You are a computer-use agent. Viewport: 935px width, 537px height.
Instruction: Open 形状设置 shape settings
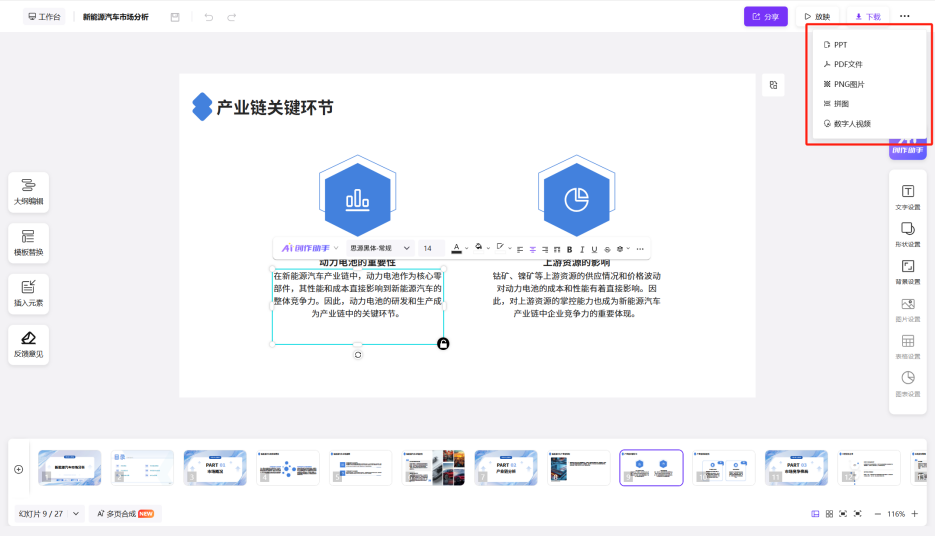[908, 234]
